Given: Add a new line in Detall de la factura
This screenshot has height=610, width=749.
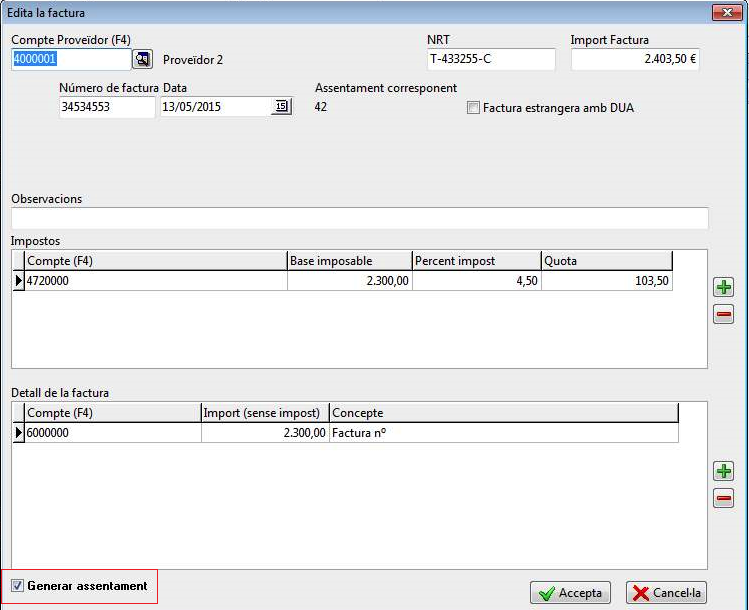Looking at the screenshot, I should point(724,471).
